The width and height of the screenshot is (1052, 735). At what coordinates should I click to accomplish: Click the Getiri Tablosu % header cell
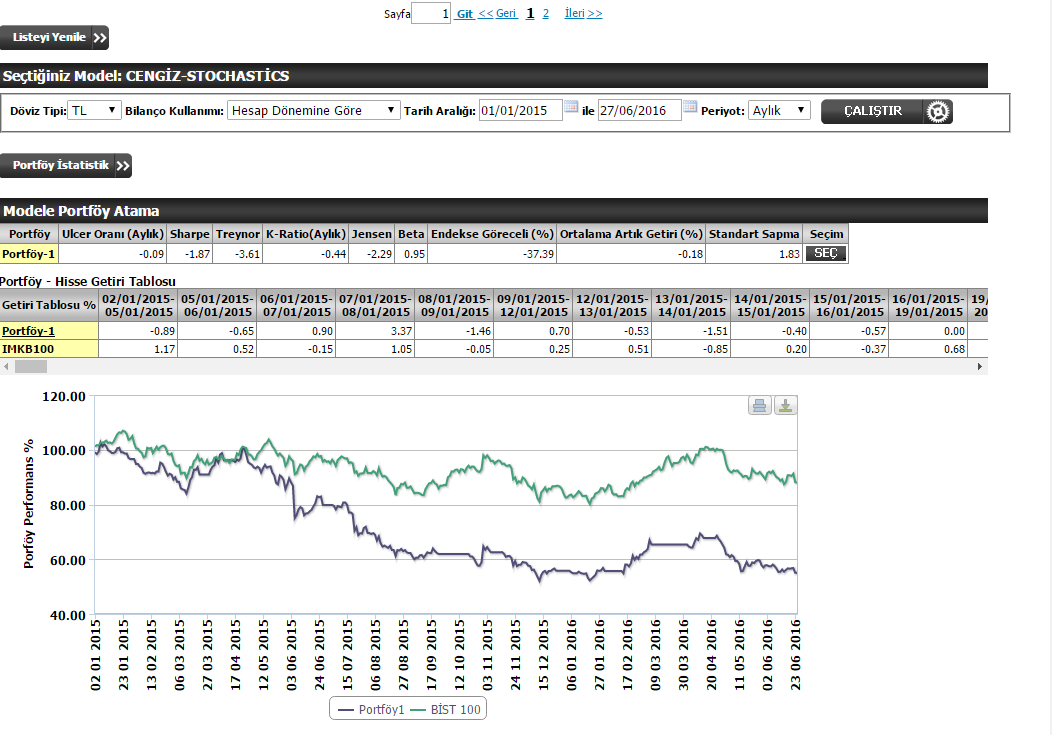(49, 305)
